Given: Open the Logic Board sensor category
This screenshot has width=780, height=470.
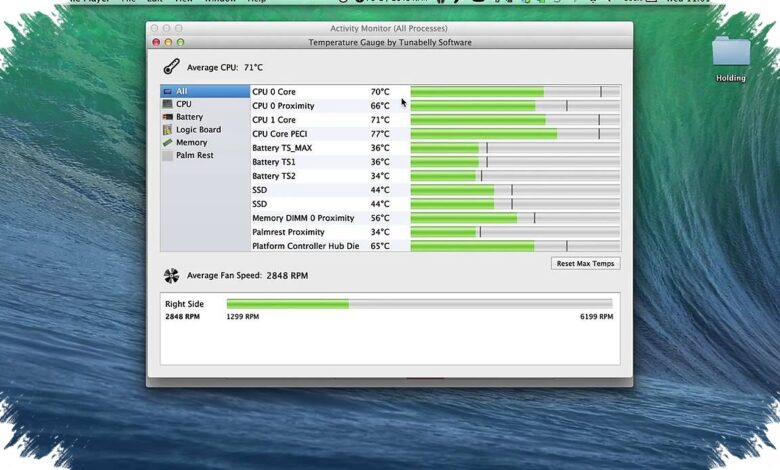Looking at the screenshot, I should pos(205,130).
